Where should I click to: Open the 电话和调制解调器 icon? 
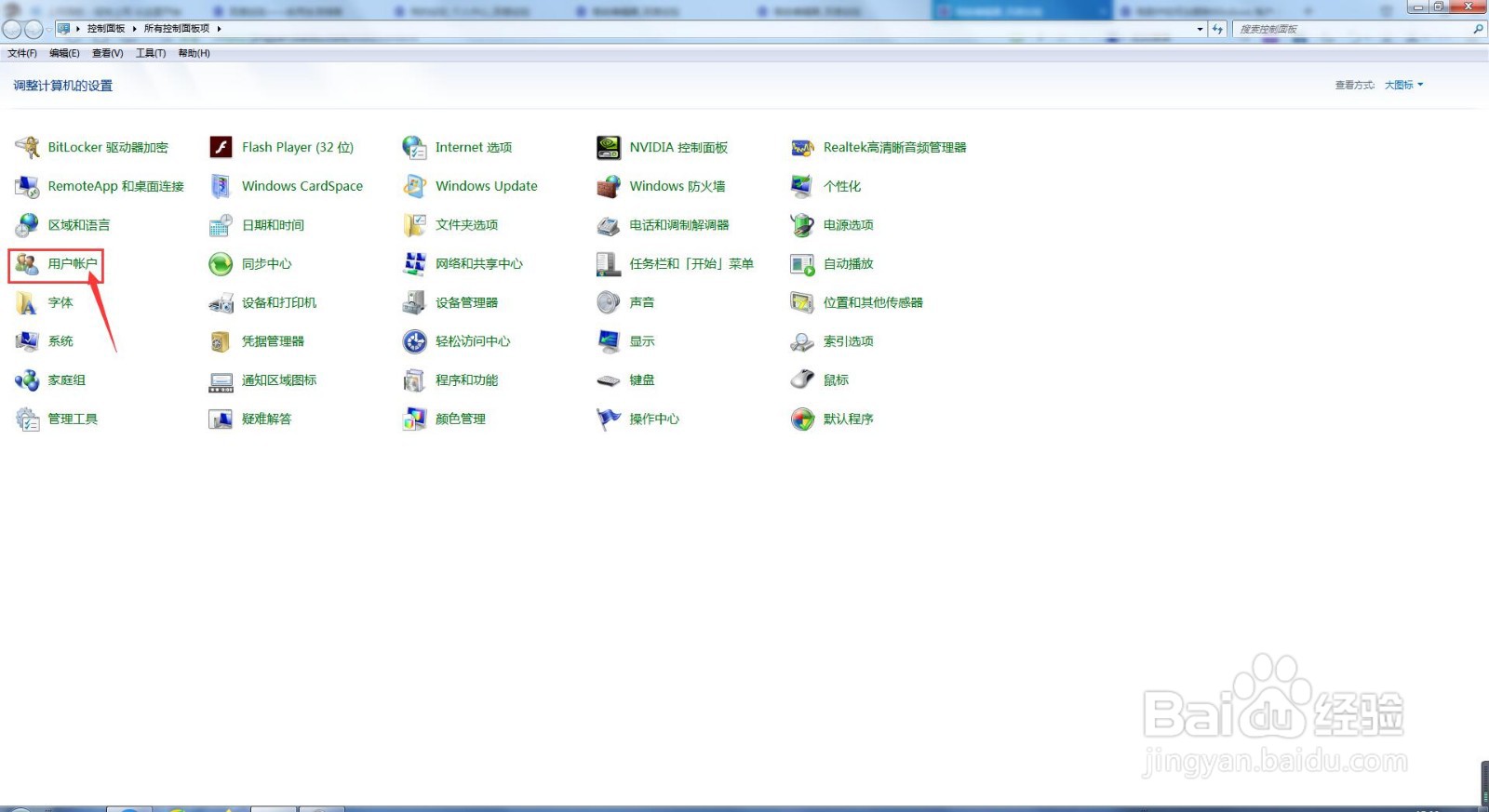609,225
